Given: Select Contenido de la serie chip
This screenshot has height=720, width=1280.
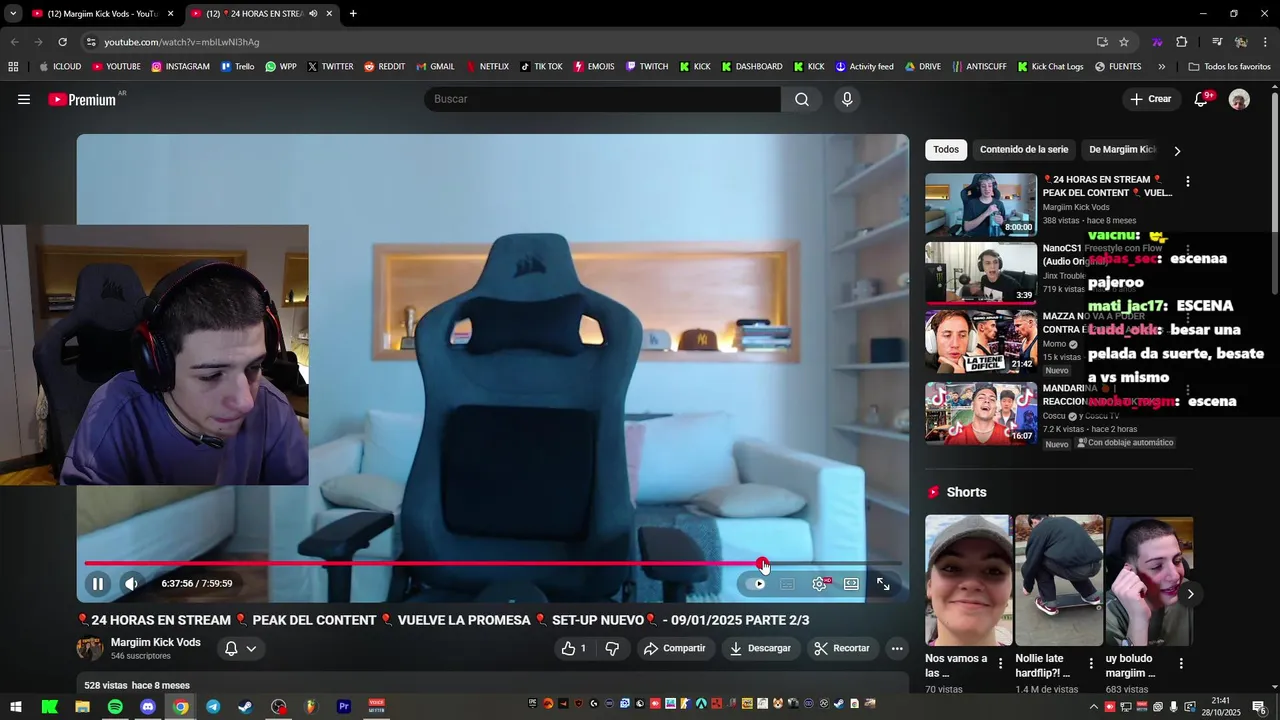Looking at the screenshot, I should pos(1024,150).
